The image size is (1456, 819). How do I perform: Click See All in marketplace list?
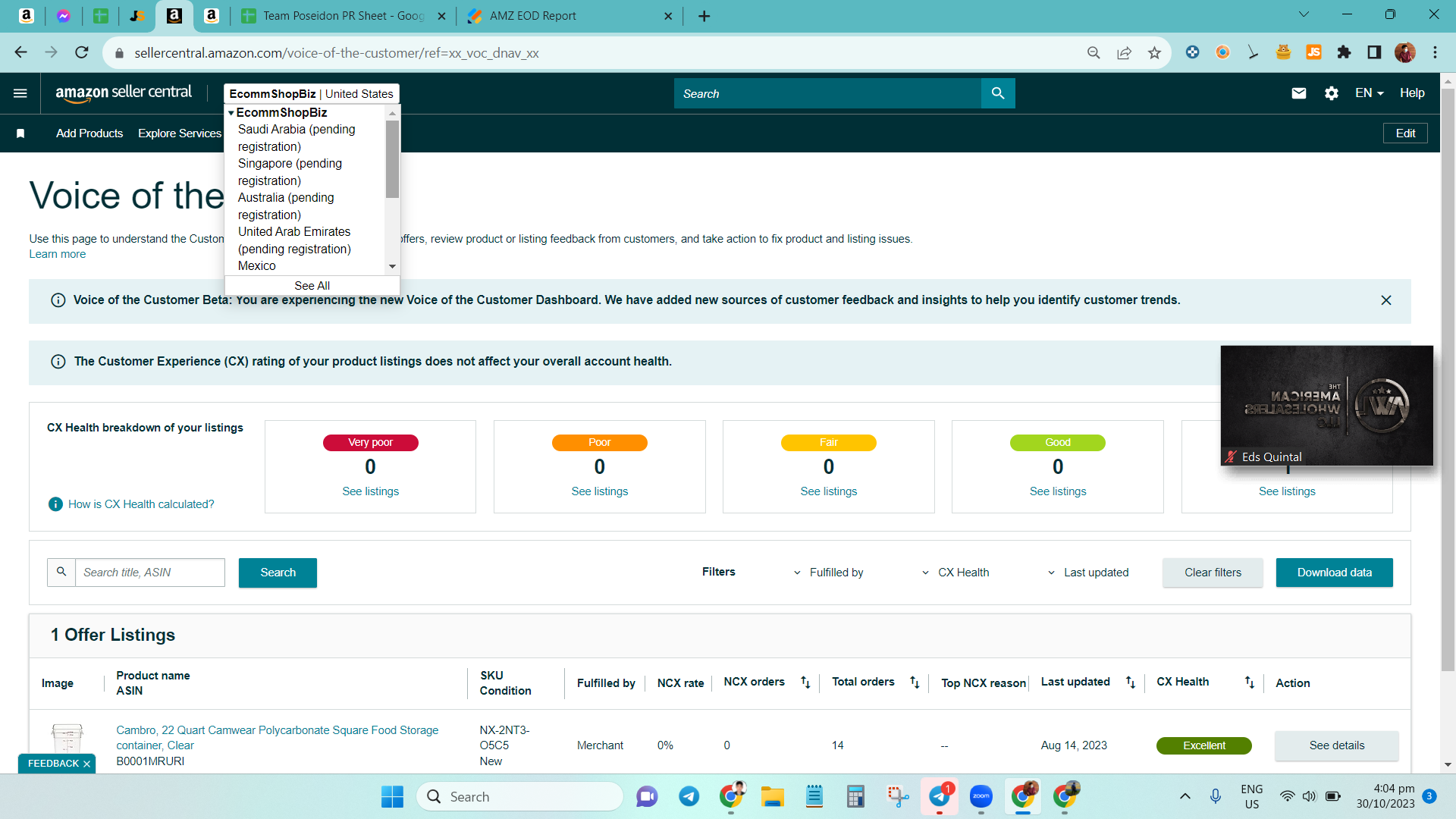(x=312, y=286)
